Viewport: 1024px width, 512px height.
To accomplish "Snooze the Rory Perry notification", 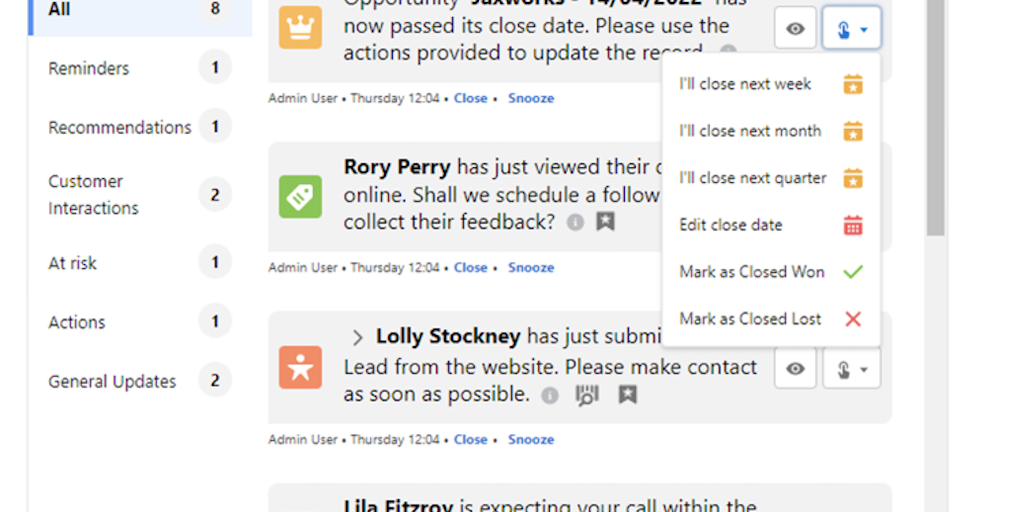I will 530,267.
